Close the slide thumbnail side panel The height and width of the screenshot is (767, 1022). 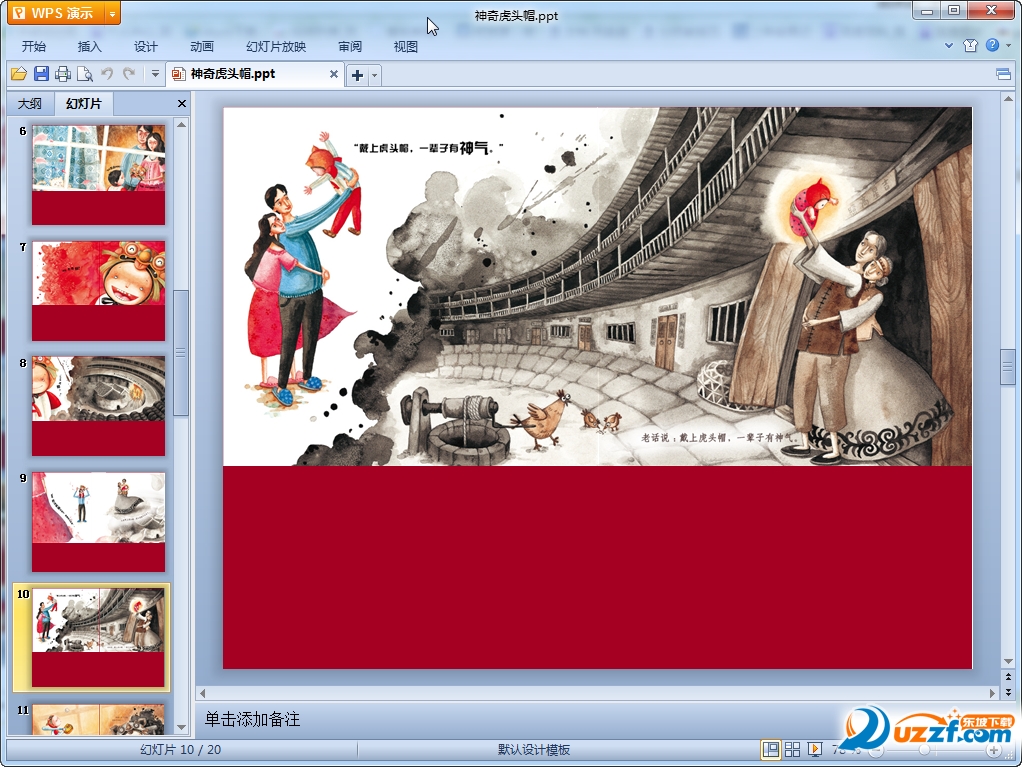coord(182,104)
